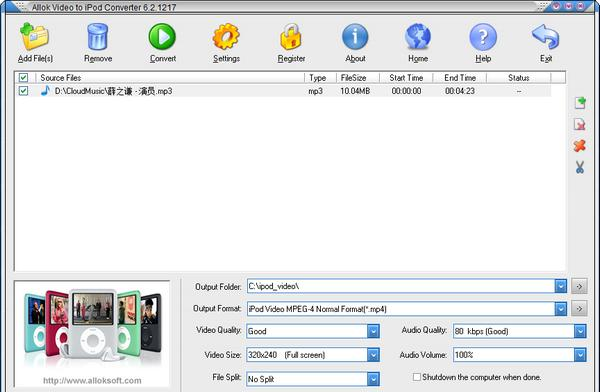Open the Audio Quality dropdown

tap(580, 331)
